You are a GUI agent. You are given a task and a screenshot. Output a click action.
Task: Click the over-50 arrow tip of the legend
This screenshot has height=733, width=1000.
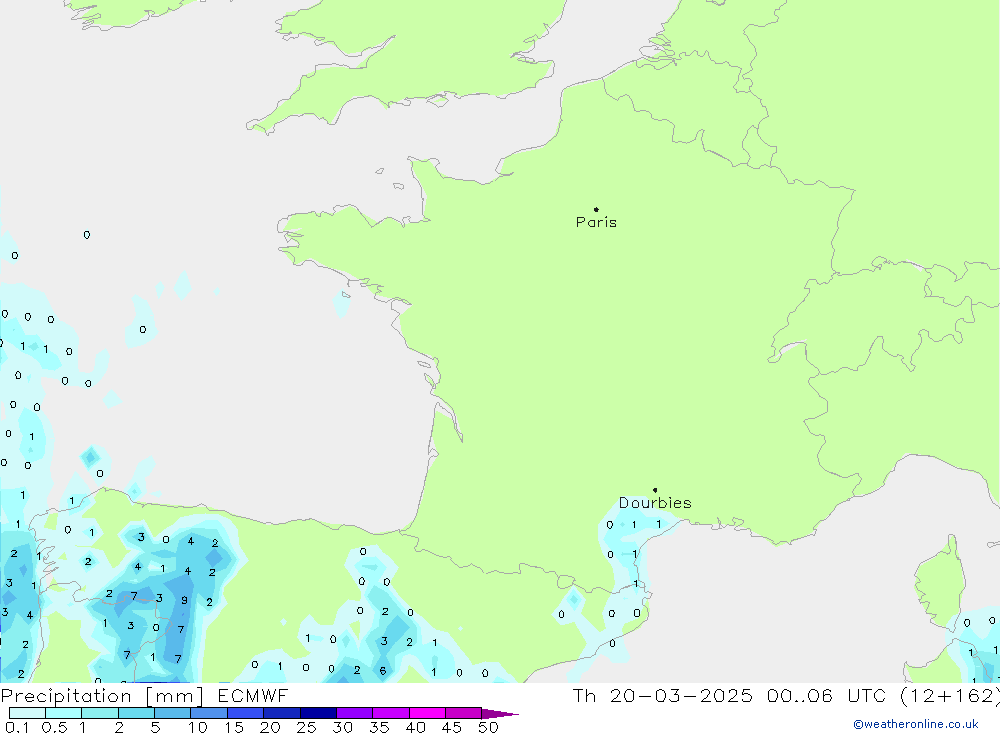(x=501, y=714)
